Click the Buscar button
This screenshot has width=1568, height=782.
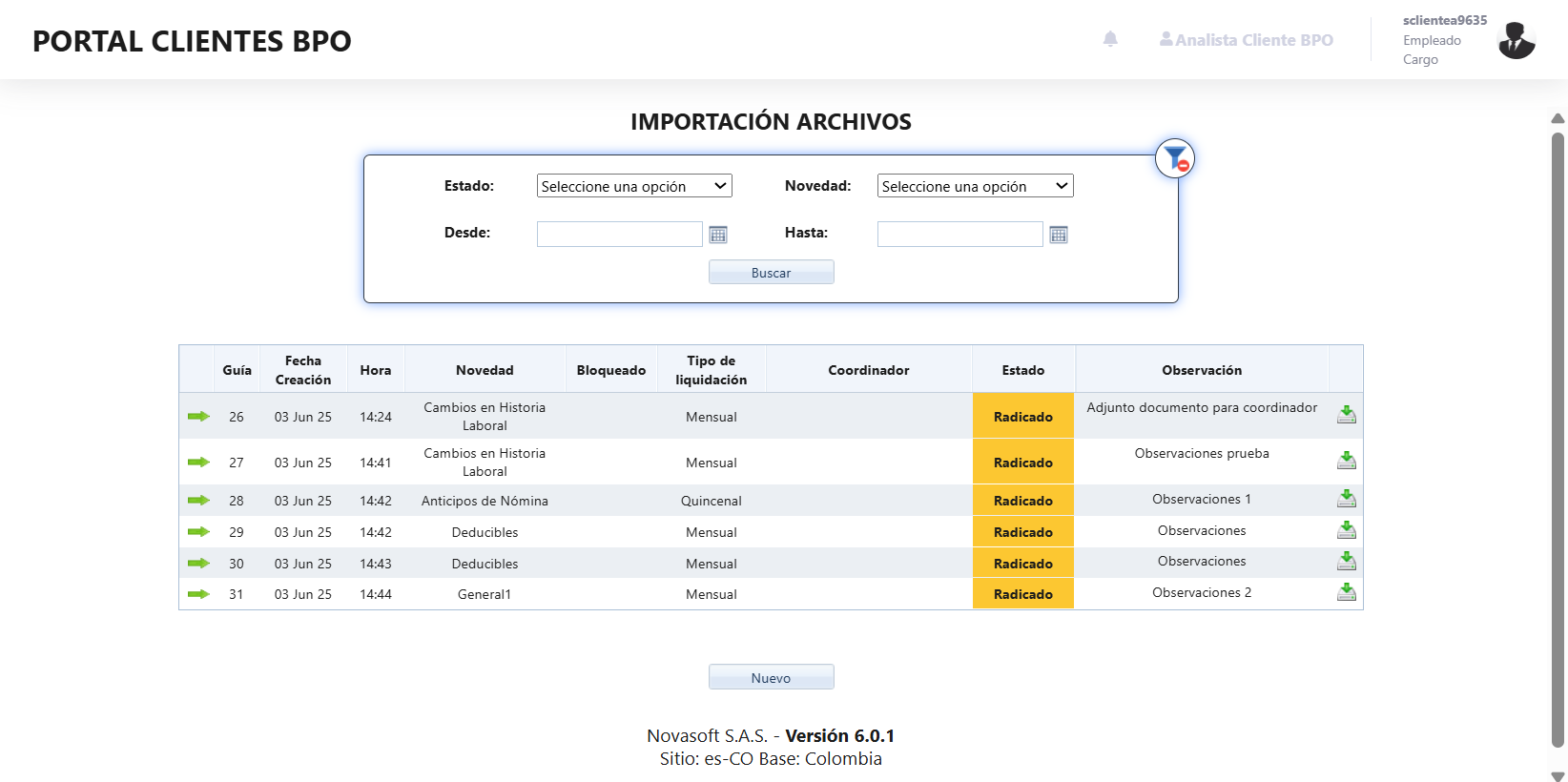point(771,273)
